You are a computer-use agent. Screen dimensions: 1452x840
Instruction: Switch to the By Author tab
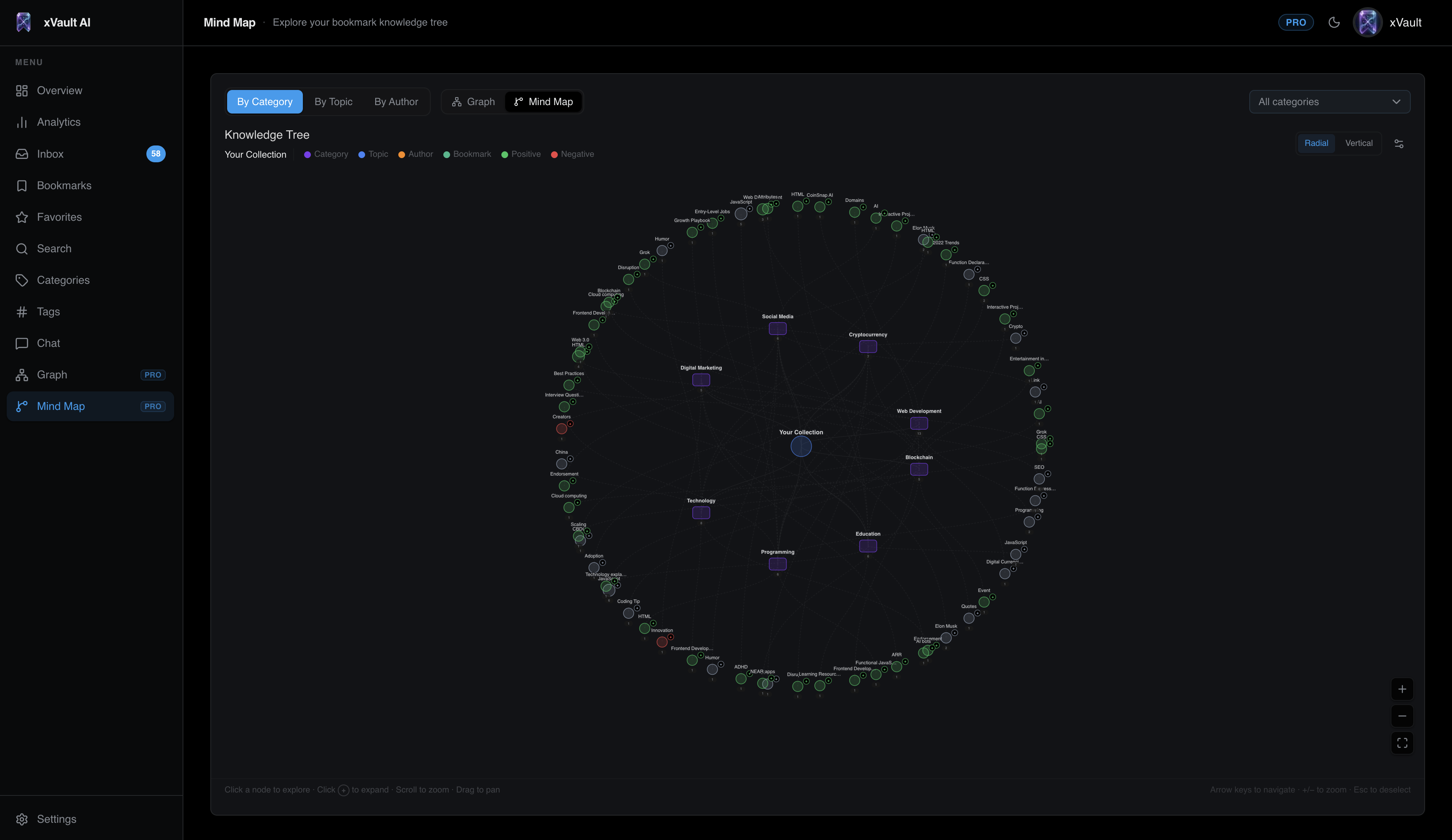[396, 101]
